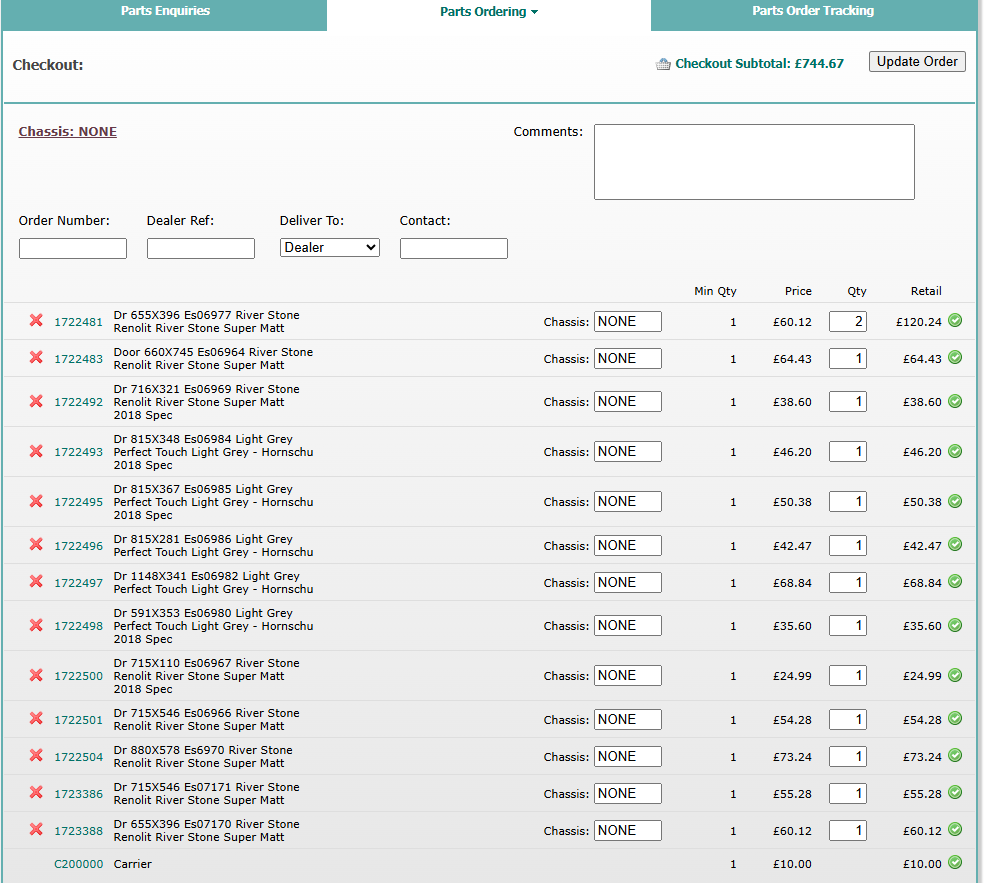Remove item 1722497 from checkout
This screenshot has height=883, width=995.
36,582
